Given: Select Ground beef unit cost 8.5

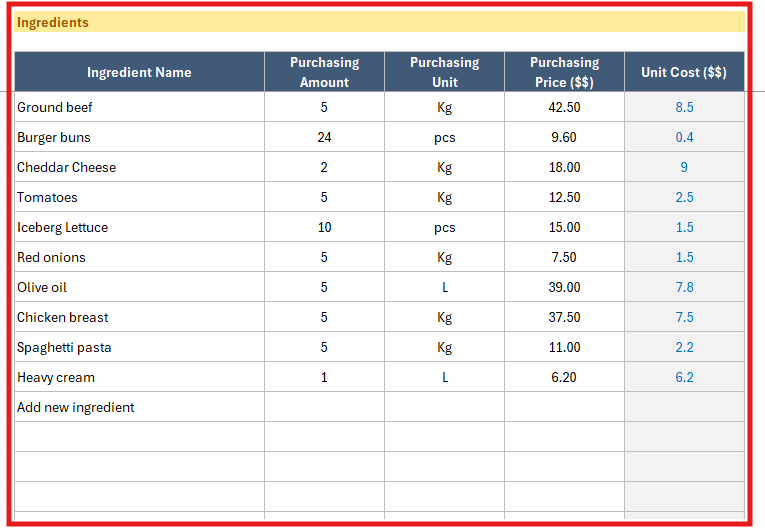Looking at the screenshot, I should point(684,107).
